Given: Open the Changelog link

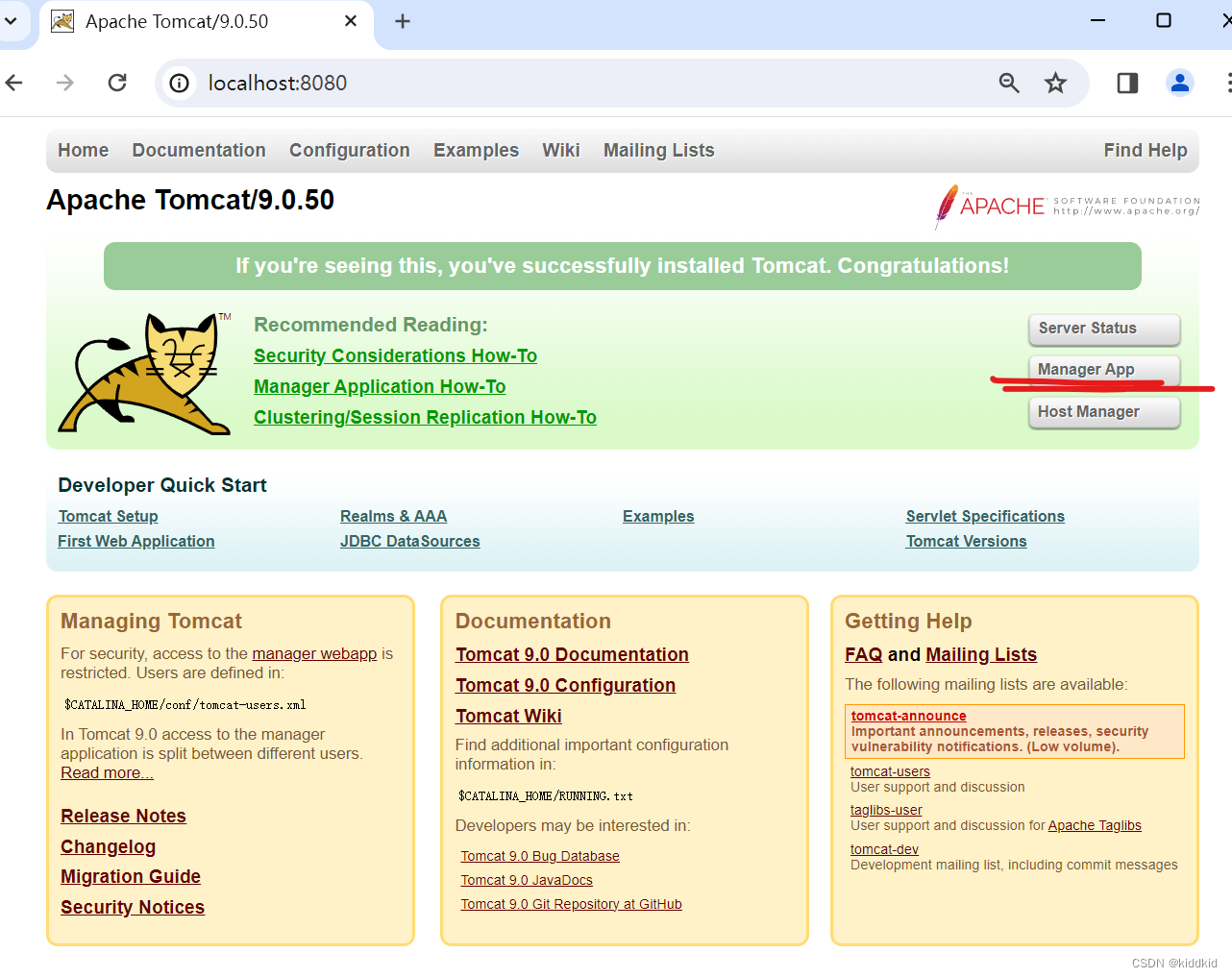Looking at the screenshot, I should pos(108,846).
